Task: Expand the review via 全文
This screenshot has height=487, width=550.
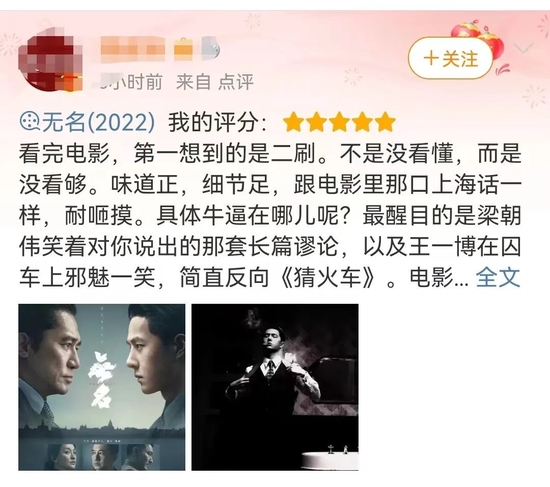Action: [x=498, y=277]
